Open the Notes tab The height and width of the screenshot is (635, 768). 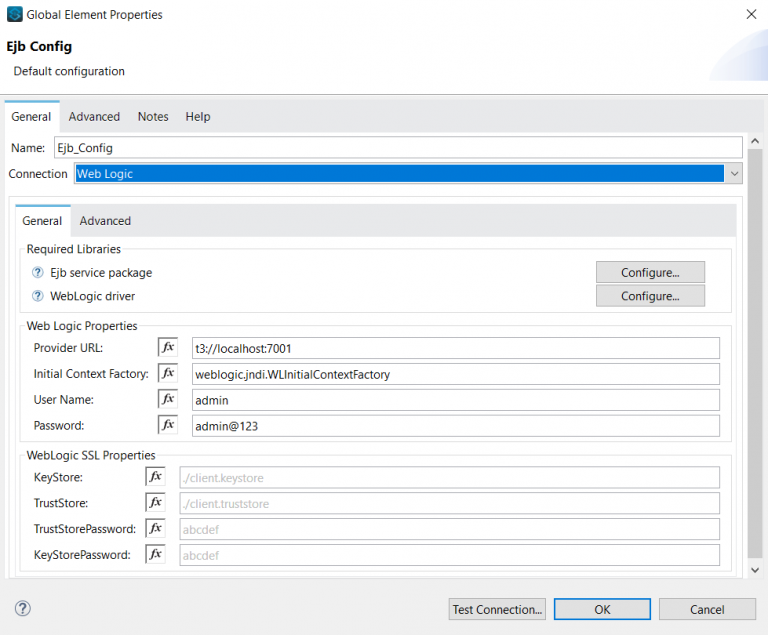pos(153,117)
